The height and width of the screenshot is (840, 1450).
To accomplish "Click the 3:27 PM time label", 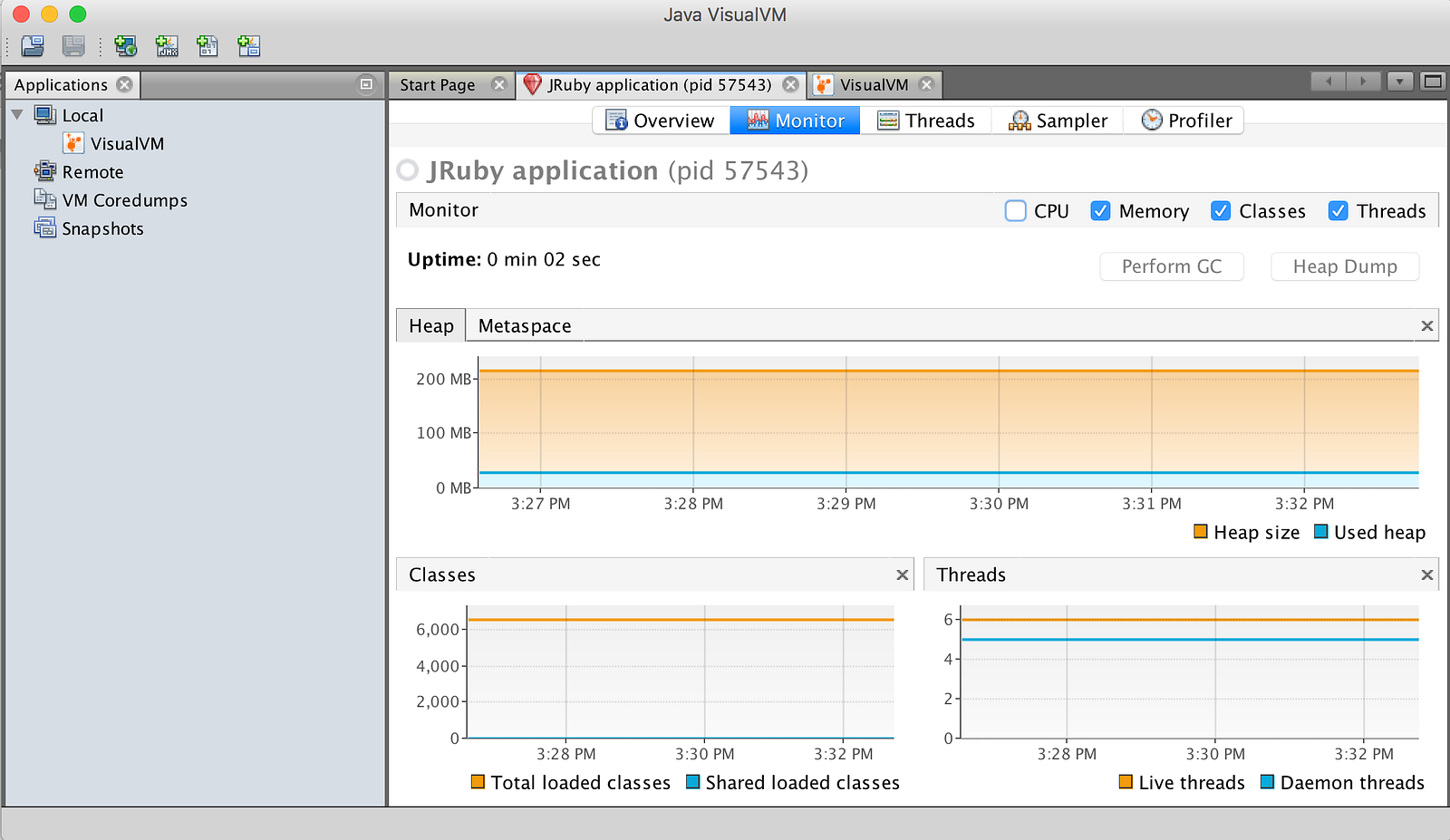I will 541,503.
